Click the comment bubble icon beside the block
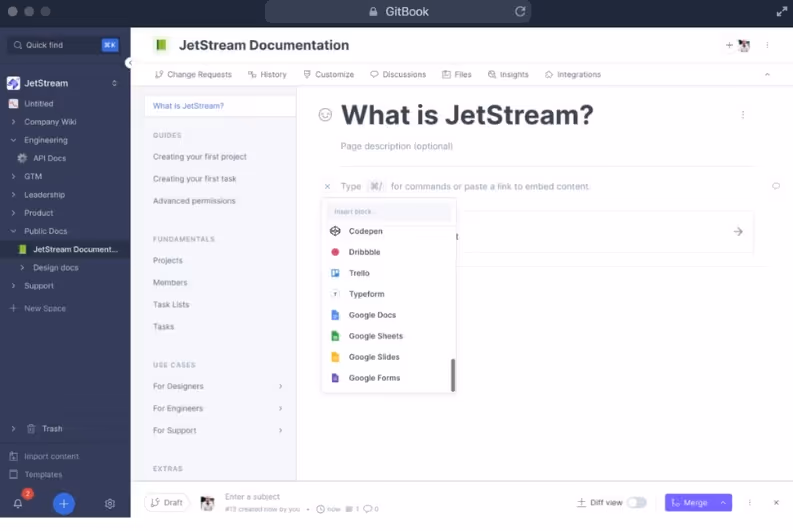 (x=776, y=186)
